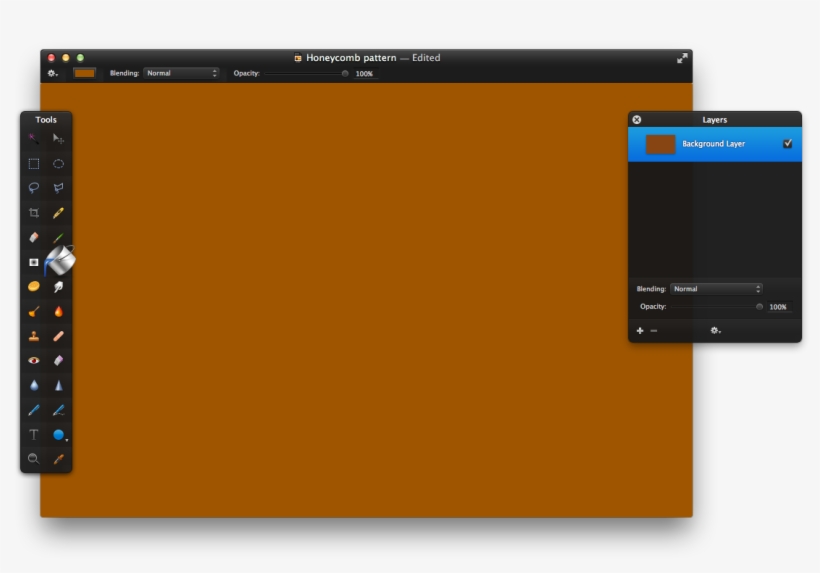The image size is (820, 573).
Task: Activate the Zoom magnifier tool
Action: tap(33, 459)
